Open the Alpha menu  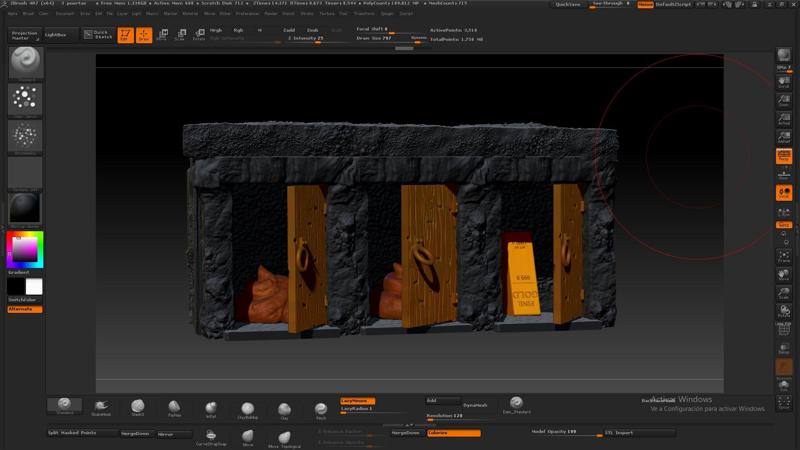12,14
